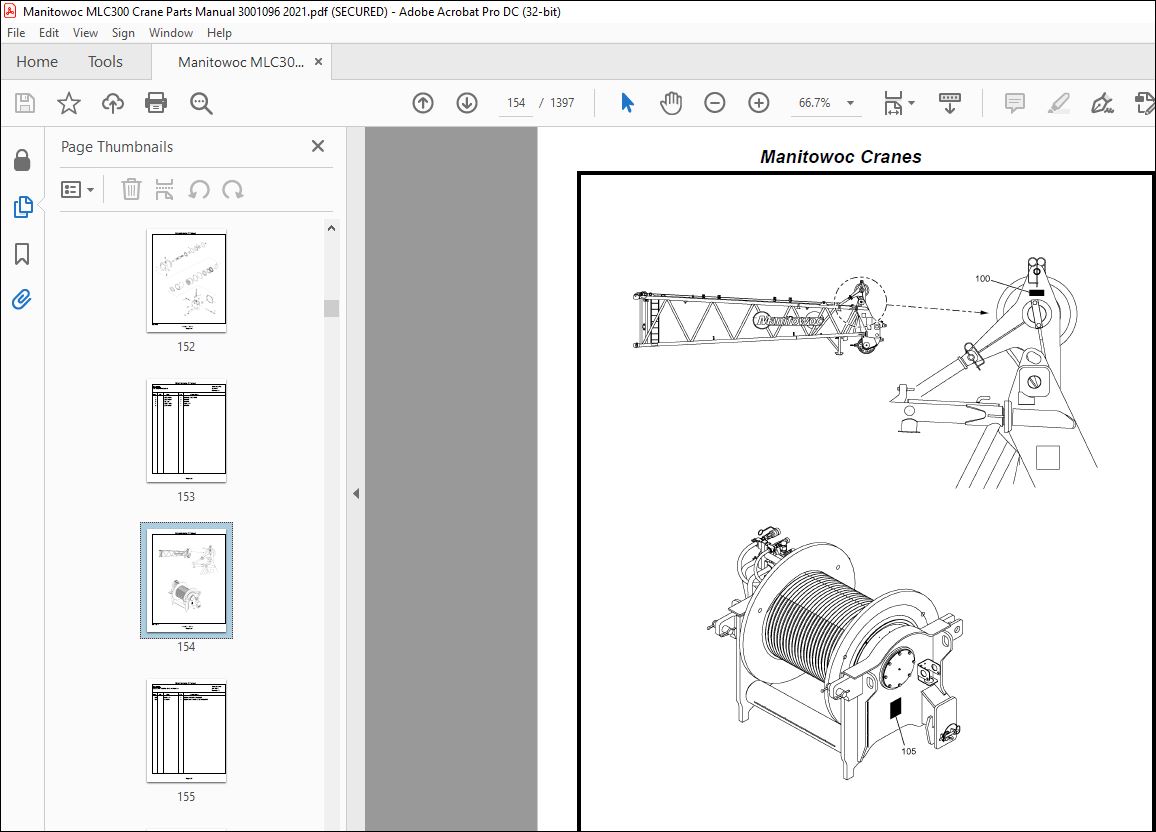
Task: Open the Edit menu
Action: pyautogui.click(x=49, y=32)
